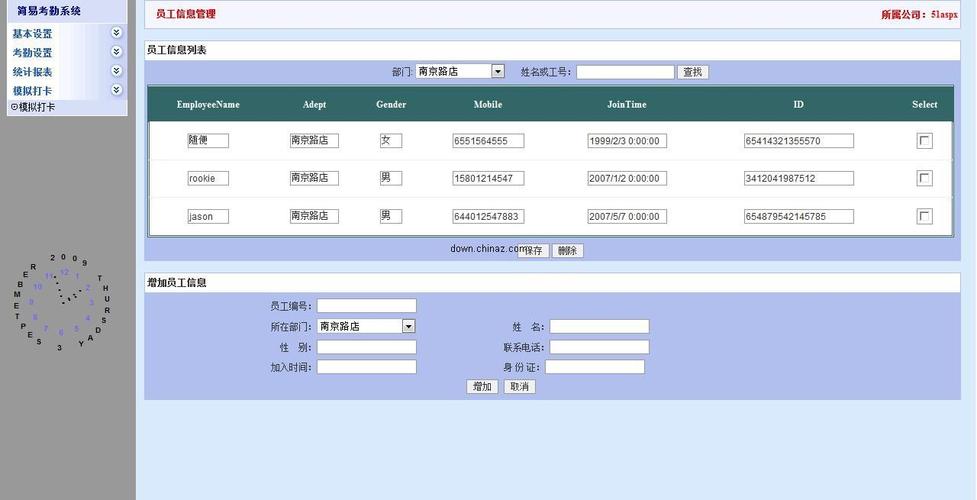Edit ID field 65414321355570
The height and width of the screenshot is (500, 977).
point(799,141)
